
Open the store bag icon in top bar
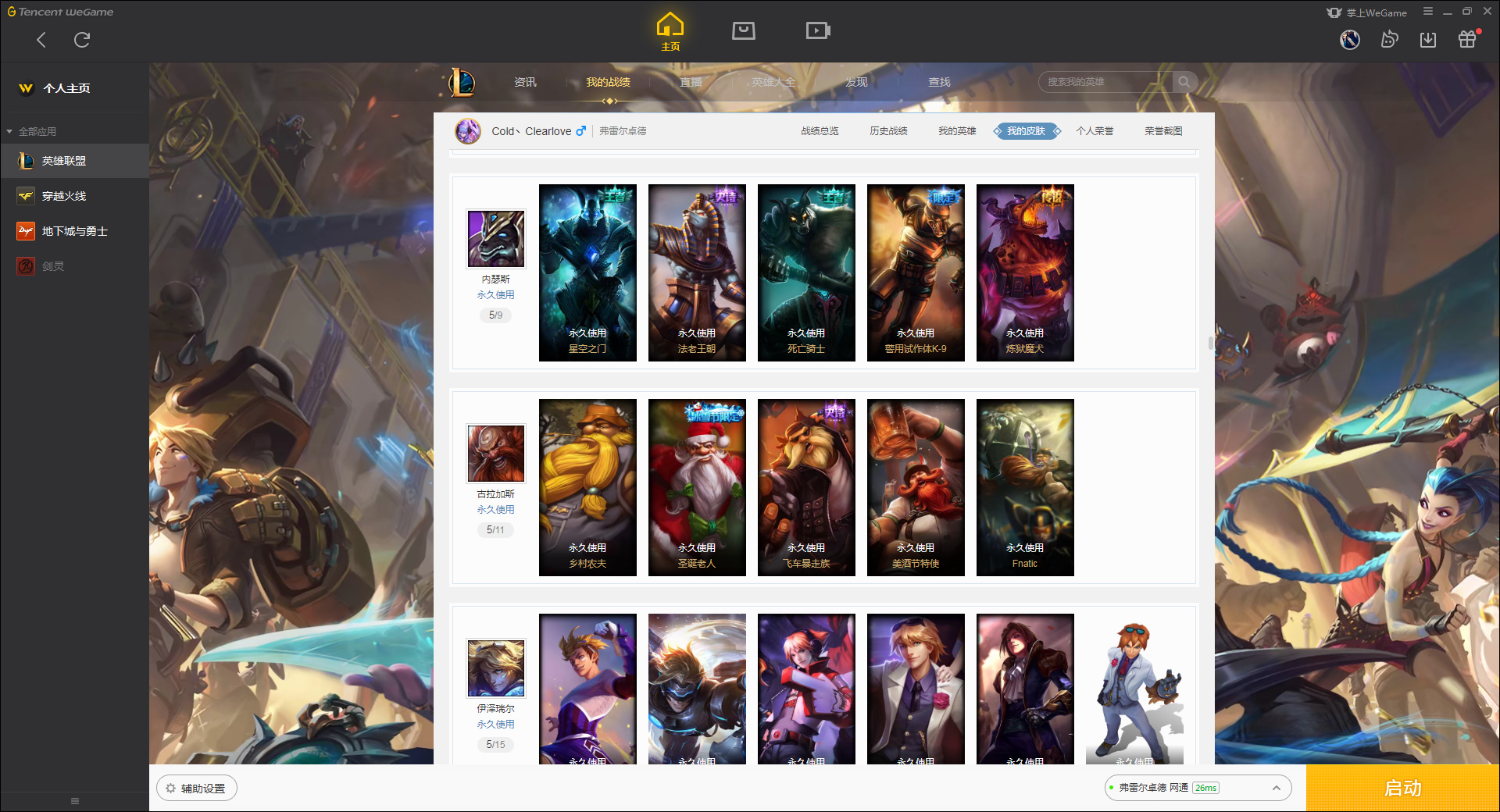click(744, 30)
